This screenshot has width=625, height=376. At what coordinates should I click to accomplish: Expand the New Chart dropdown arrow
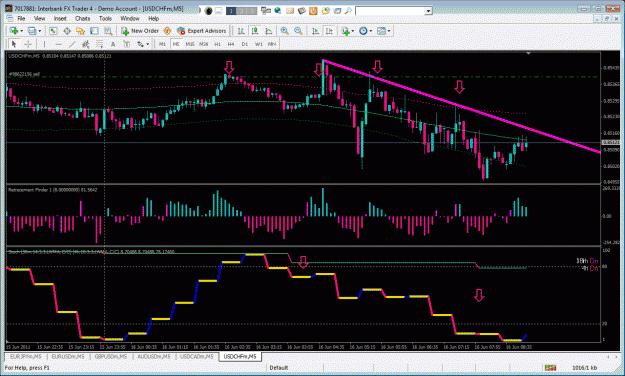21,31
